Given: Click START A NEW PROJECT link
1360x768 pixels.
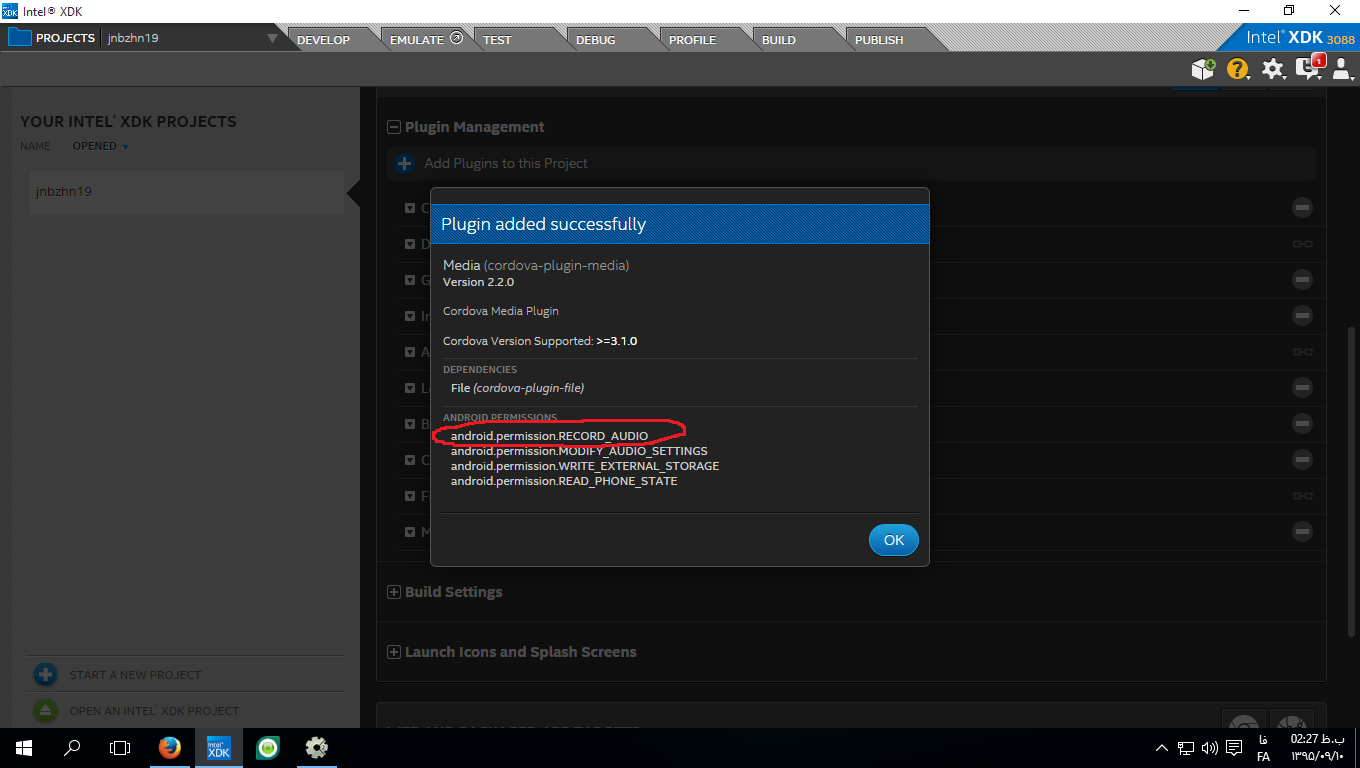Looking at the screenshot, I should [x=135, y=675].
